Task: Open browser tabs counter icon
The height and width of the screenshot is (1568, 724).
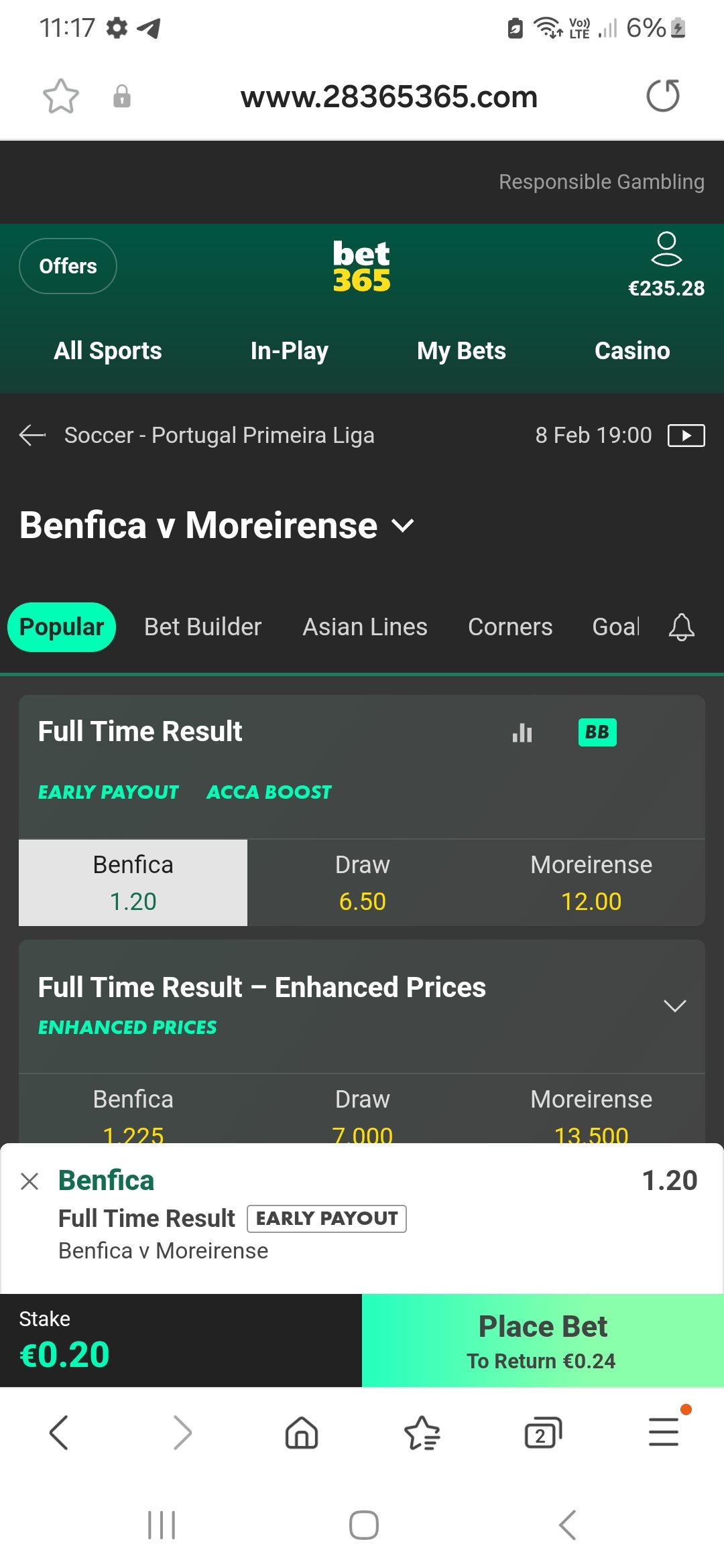Action: click(x=542, y=1434)
